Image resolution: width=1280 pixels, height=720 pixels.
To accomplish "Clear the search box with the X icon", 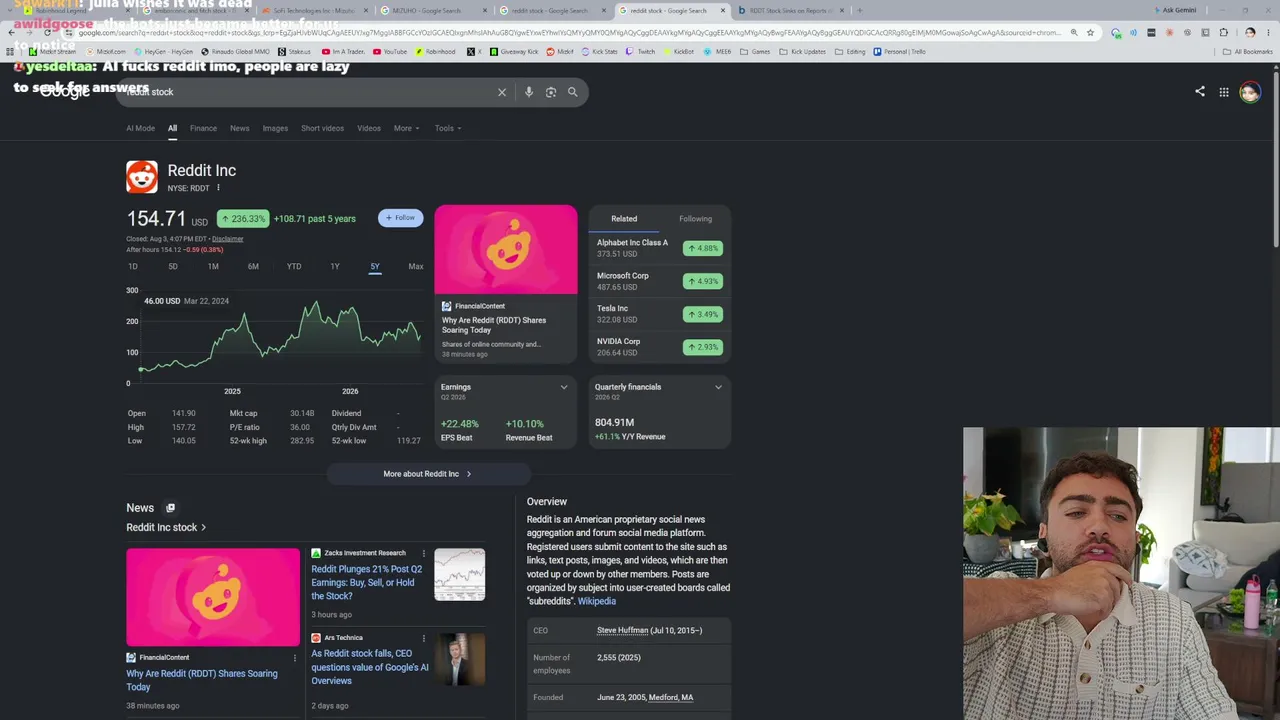I will pos(502,92).
